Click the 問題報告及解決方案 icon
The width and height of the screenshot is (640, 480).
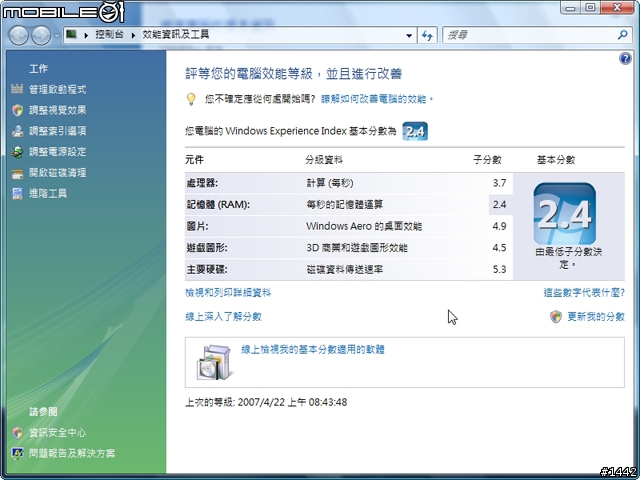coord(17,453)
